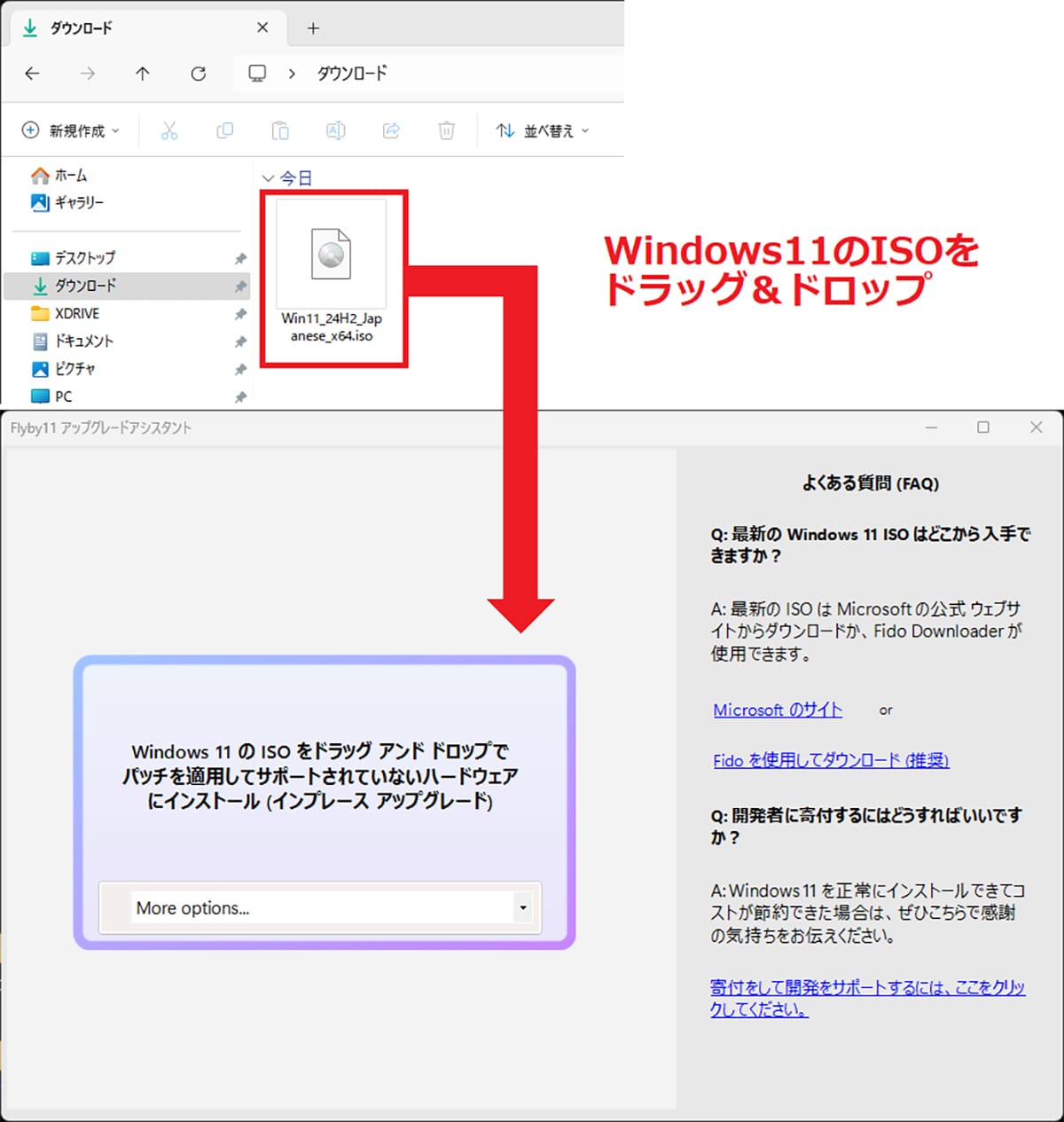Click the Delete (trash) icon
The height and width of the screenshot is (1122, 1064).
(x=446, y=130)
